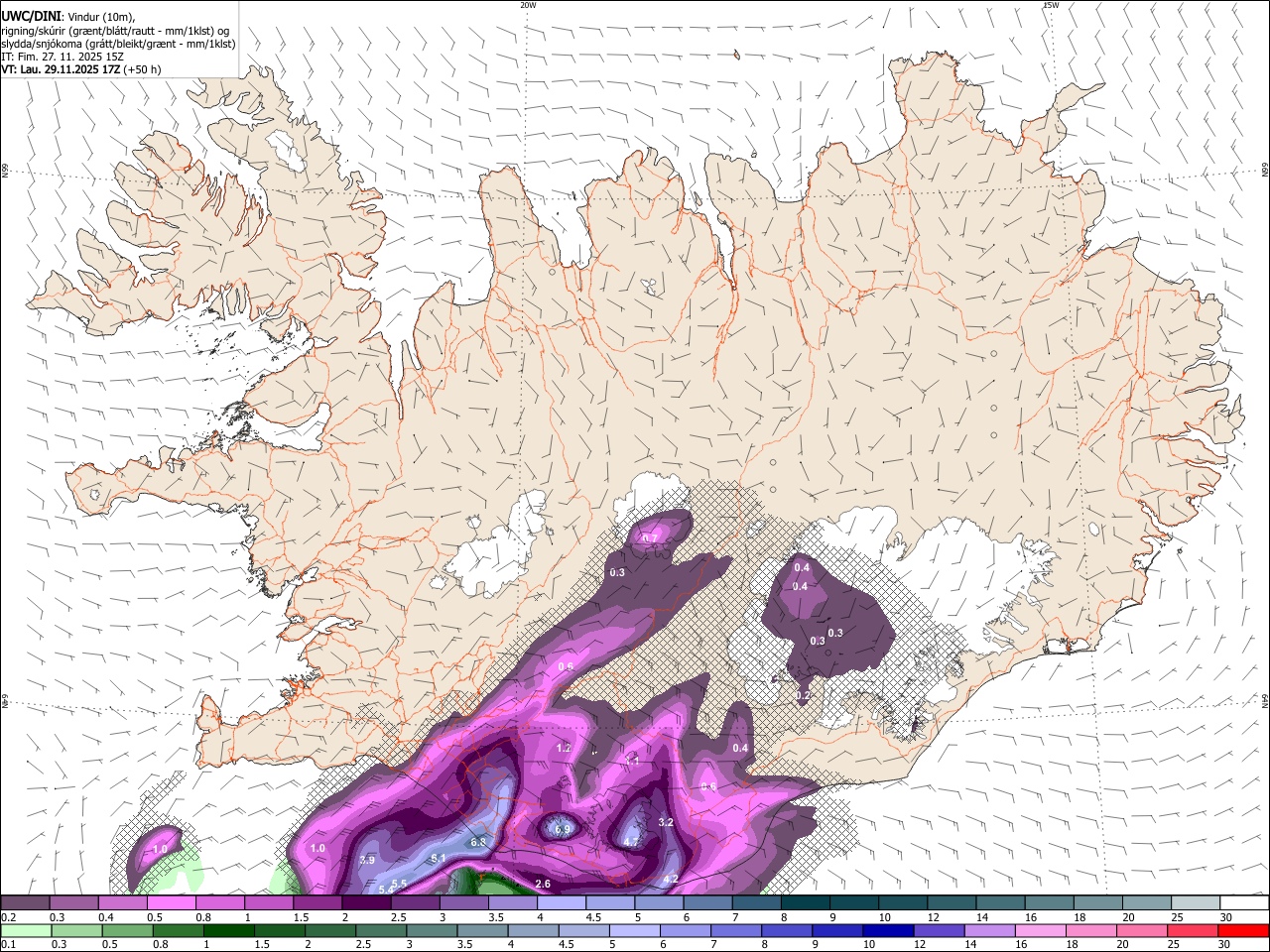Click the 3.9 precipitation label
1270x952 pixels.
point(367,860)
